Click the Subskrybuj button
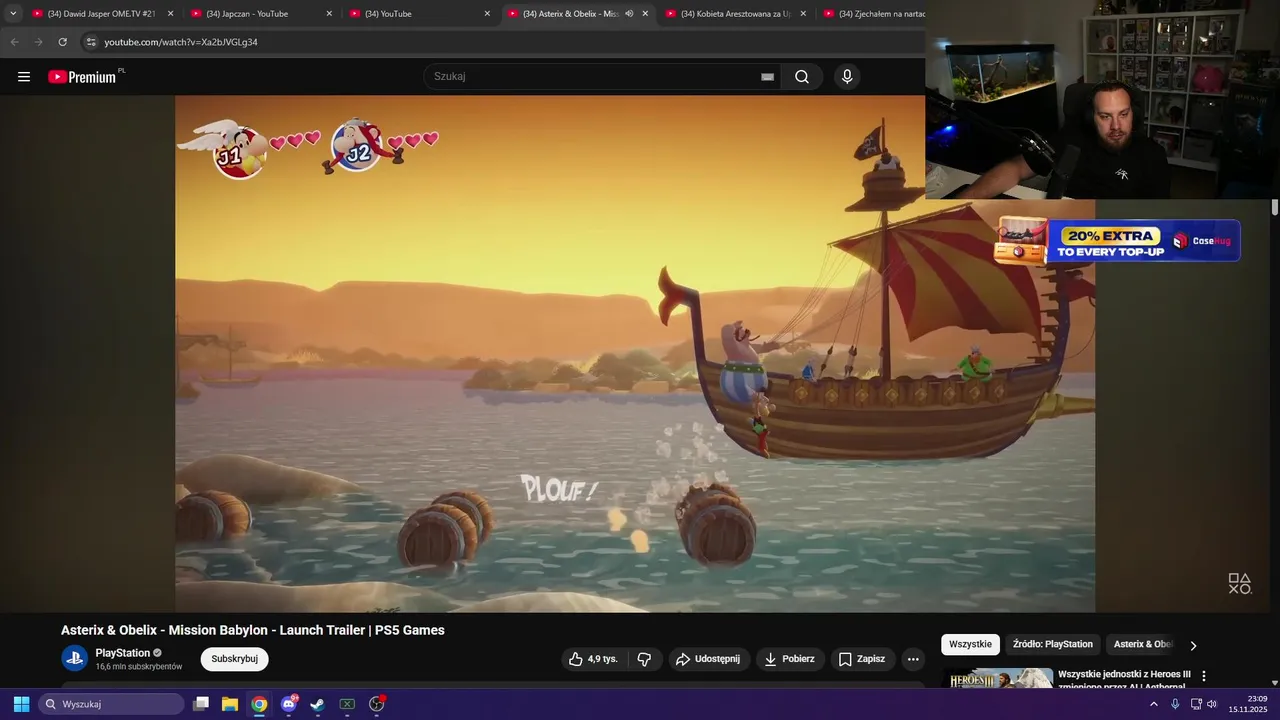1280x720 pixels. pos(234,659)
